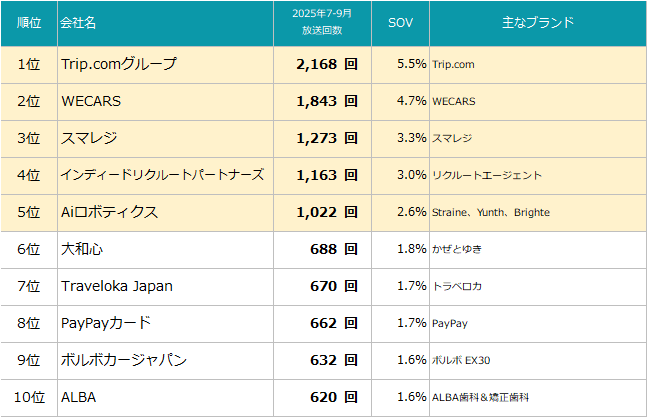Select the 放送回数 column header
The image size is (647, 417).
point(321,23)
